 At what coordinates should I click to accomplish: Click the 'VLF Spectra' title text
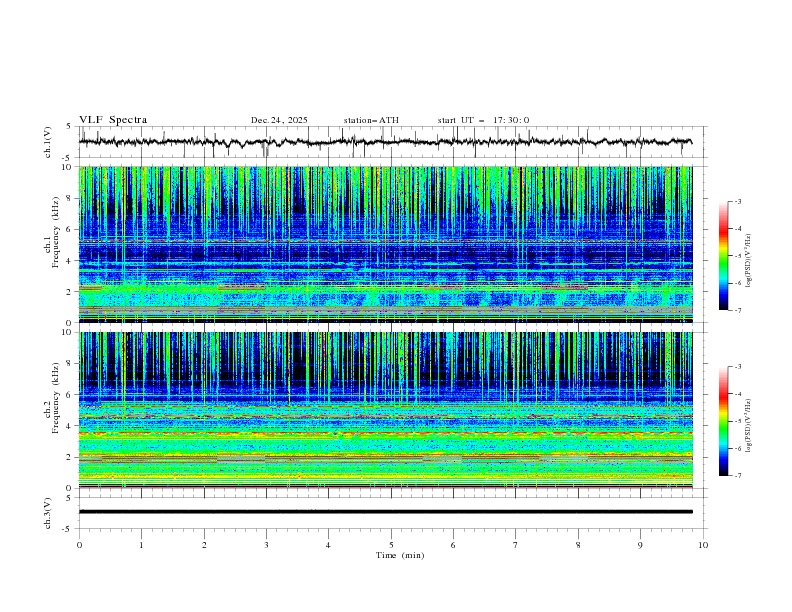113,120
